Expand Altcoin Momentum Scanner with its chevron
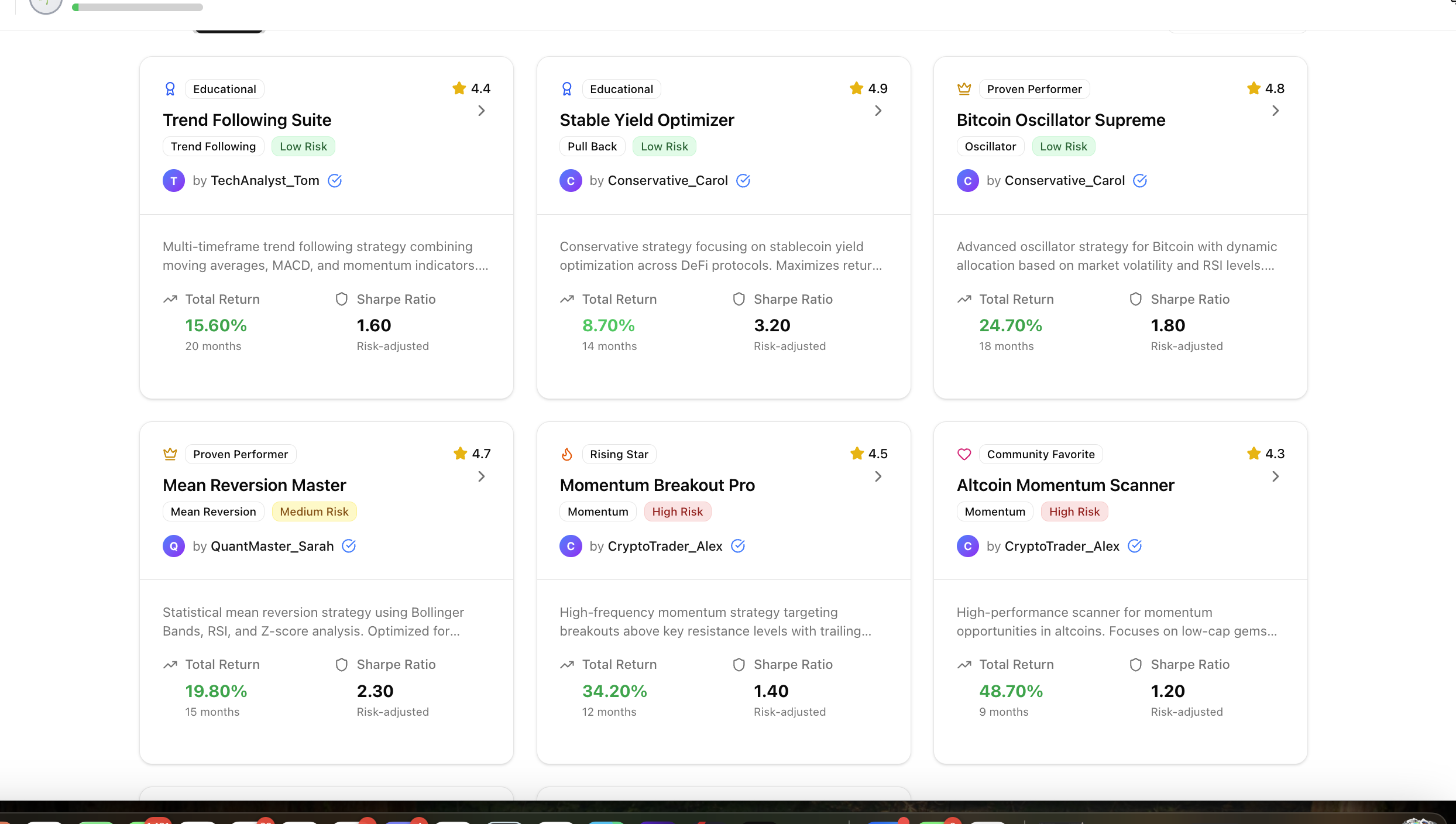Screen dimensions: 1456x824 [x=1275, y=476]
